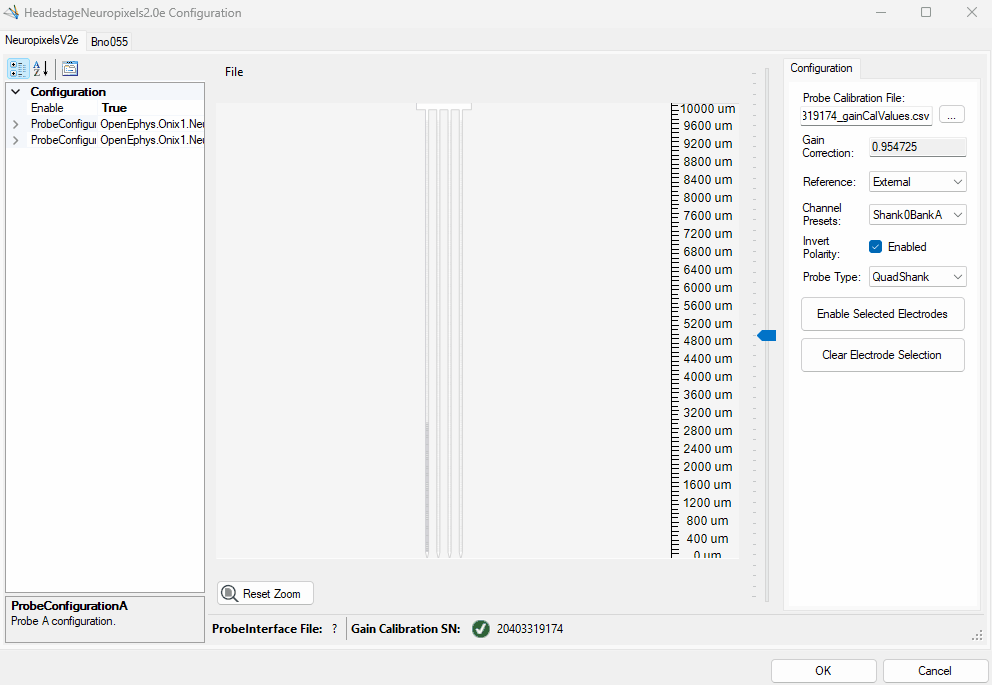
Task: Expand the first ProbeConfiguration row
Action: pos(15,124)
